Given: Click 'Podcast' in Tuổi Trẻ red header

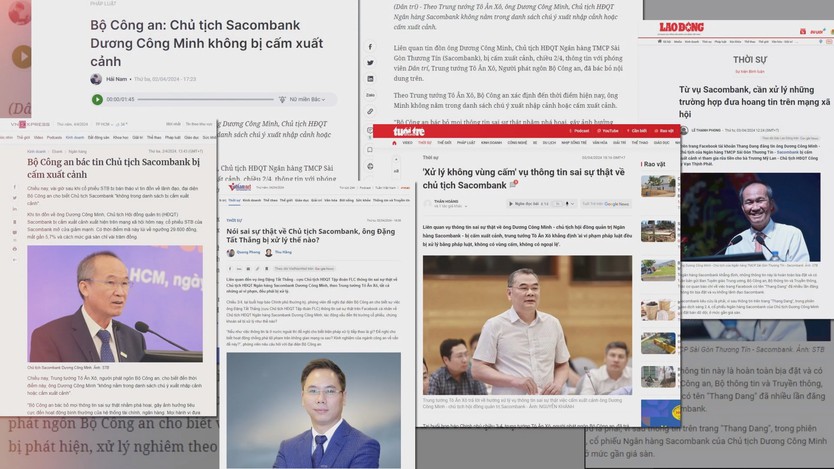Looking at the screenshot, I should point(579,131).
